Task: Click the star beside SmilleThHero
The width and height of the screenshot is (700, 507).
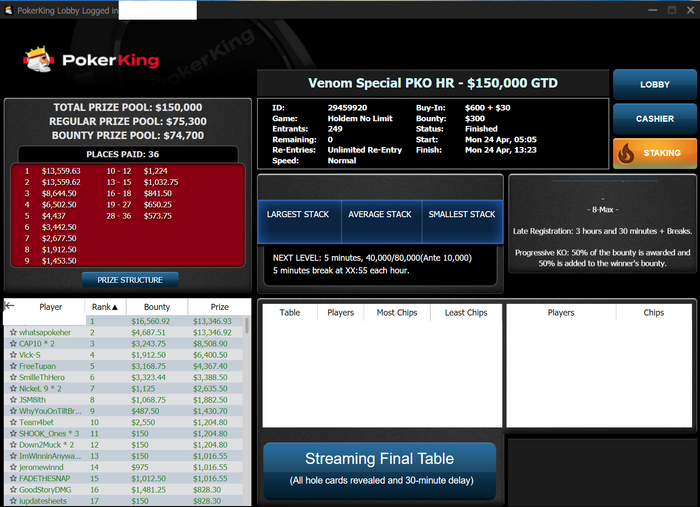Action: point(13,378)
